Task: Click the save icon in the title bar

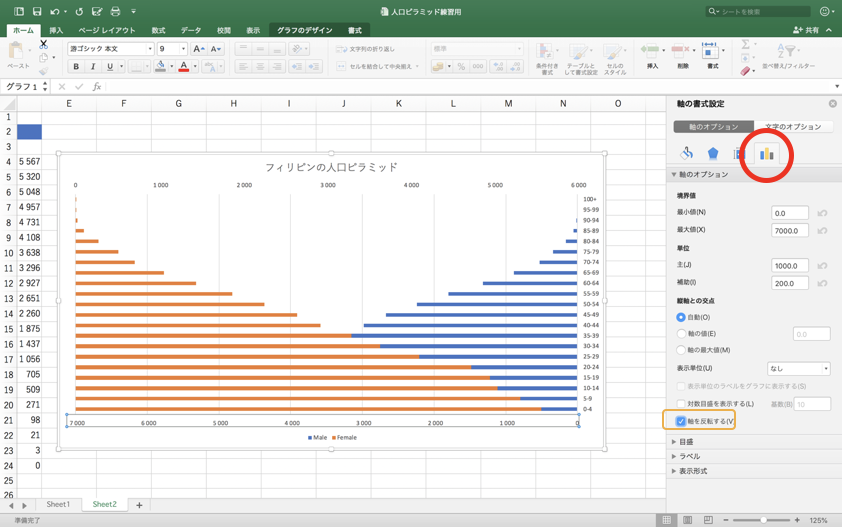Action: click(37, 11)
